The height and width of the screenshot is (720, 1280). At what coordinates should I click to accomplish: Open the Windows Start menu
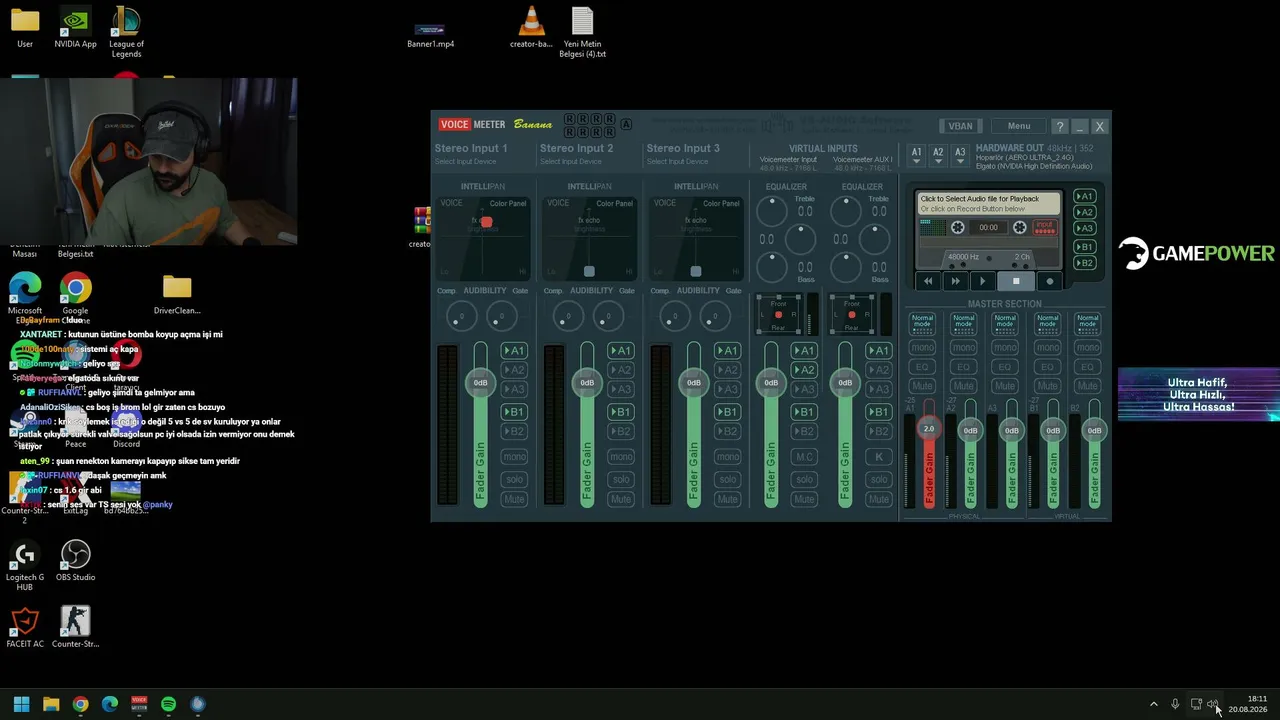21,704
